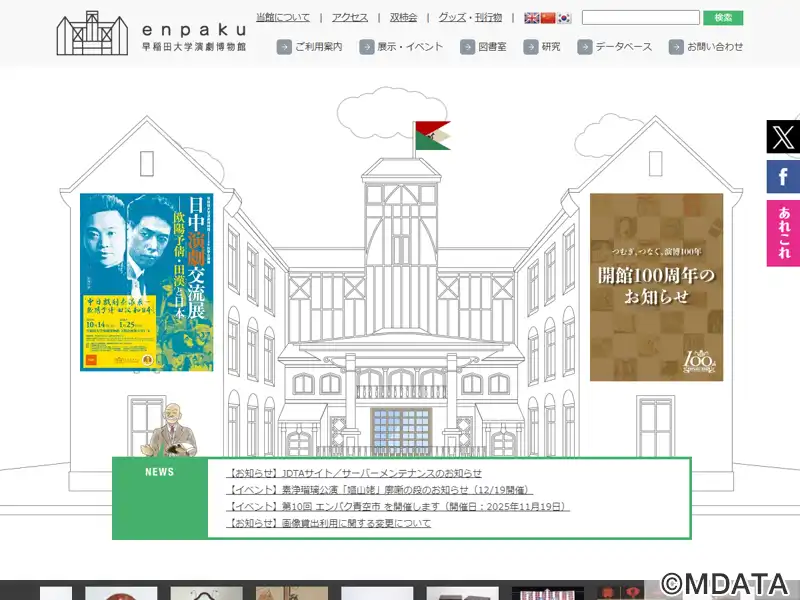The width and height of the screenshot is (800, 600).
Task: Switch site language to Korean flag
Action: (x=564, y=18)
